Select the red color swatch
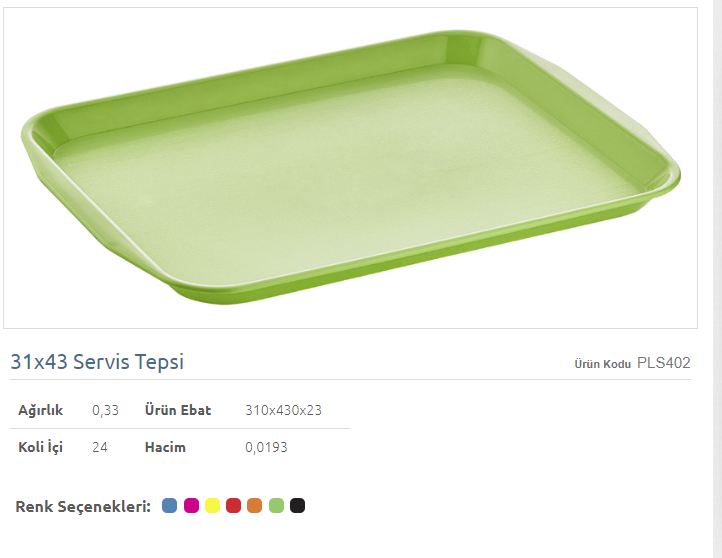Viewport: 722px width, 558px height. click(x=233, y=506)
